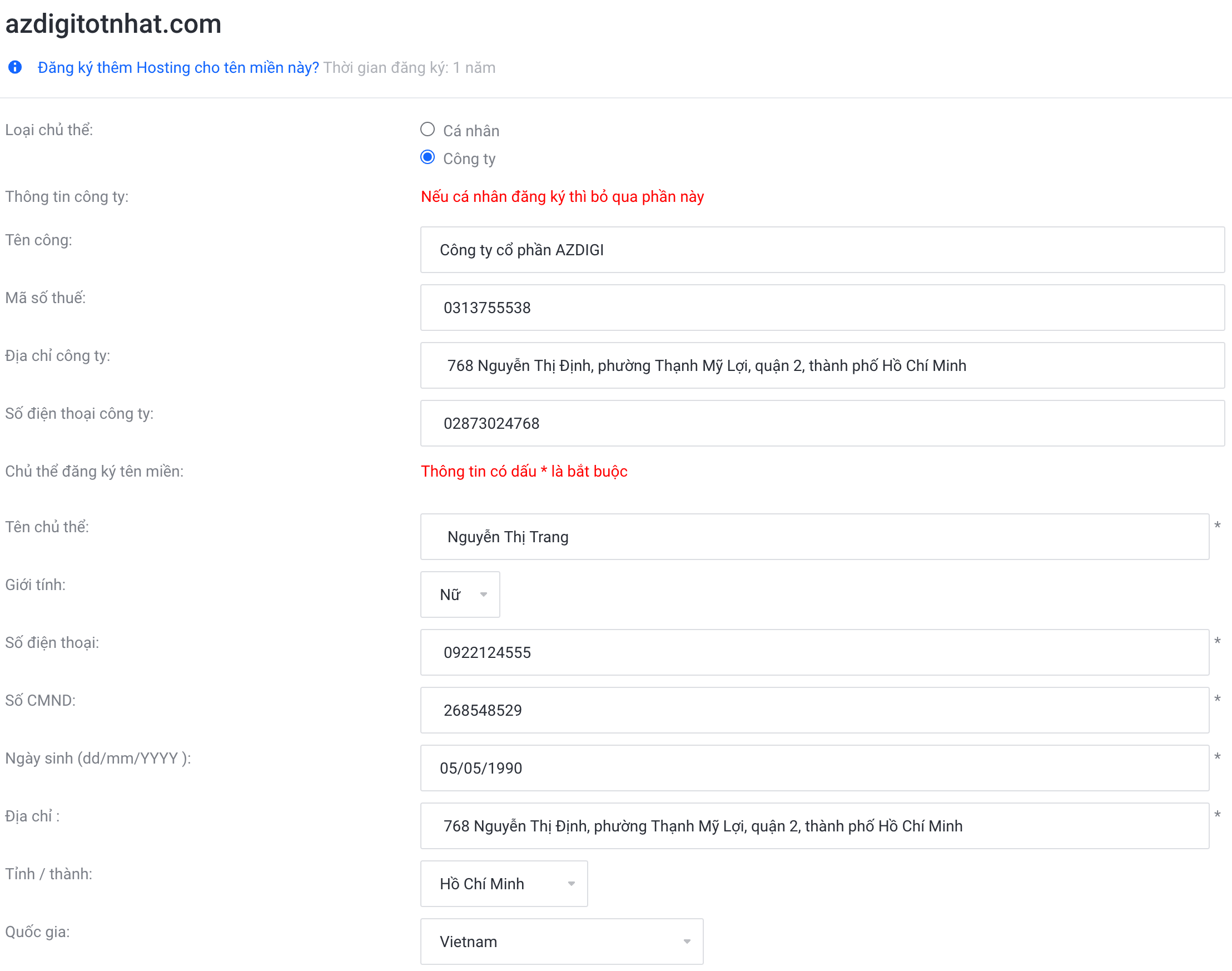Click the company name input field
Image resolution: width=1232 pixels, height=971 pixels.
pos(822,250)
